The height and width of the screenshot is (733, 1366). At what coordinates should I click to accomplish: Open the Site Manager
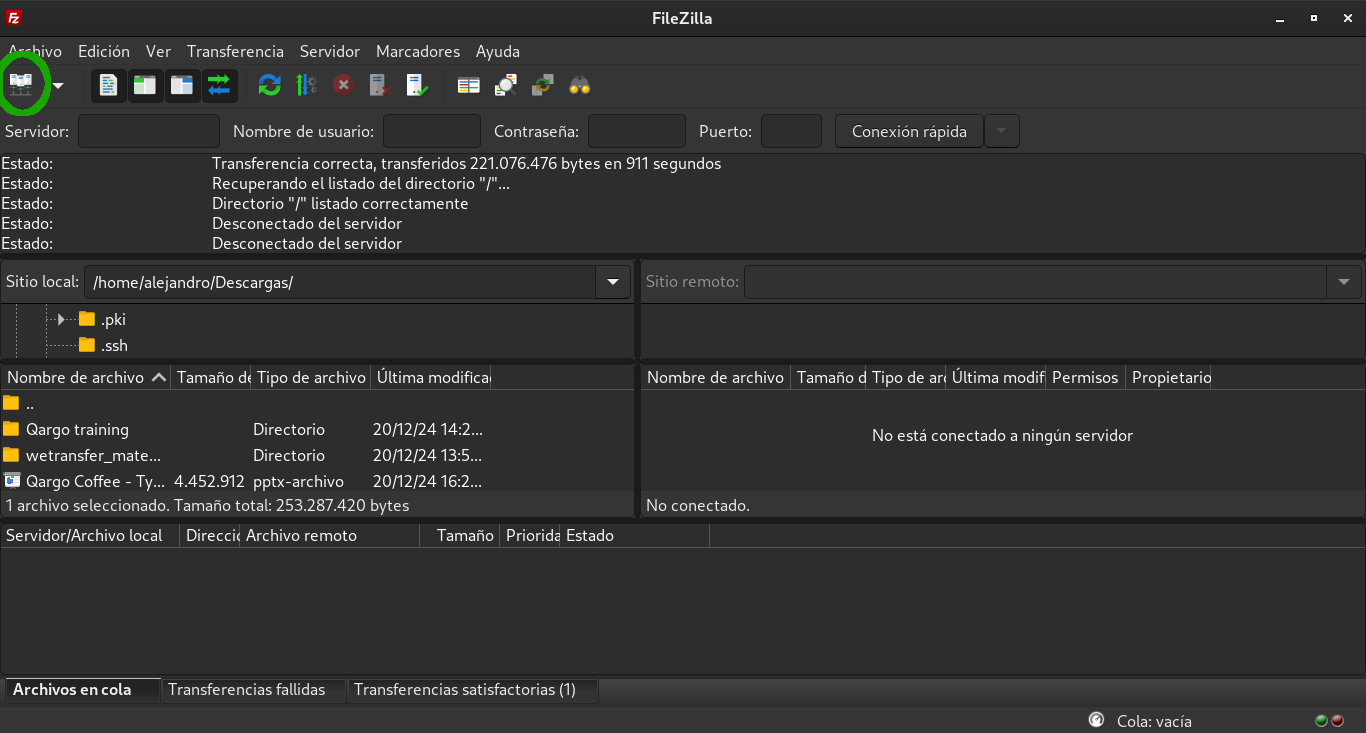[x=21, y=85]
